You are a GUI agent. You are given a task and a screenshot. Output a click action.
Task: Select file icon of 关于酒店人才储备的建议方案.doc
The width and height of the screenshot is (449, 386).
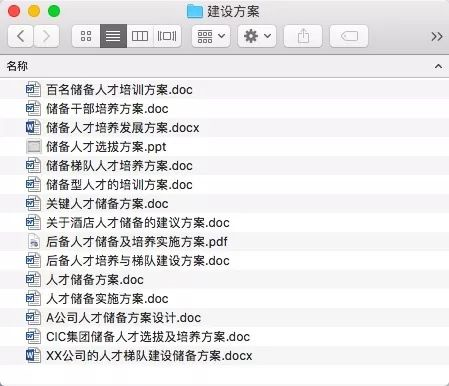point(33,222)
